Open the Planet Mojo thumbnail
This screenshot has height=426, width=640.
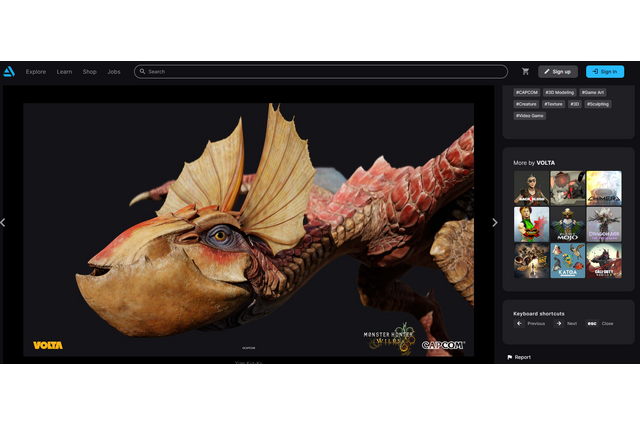[567, 224]
